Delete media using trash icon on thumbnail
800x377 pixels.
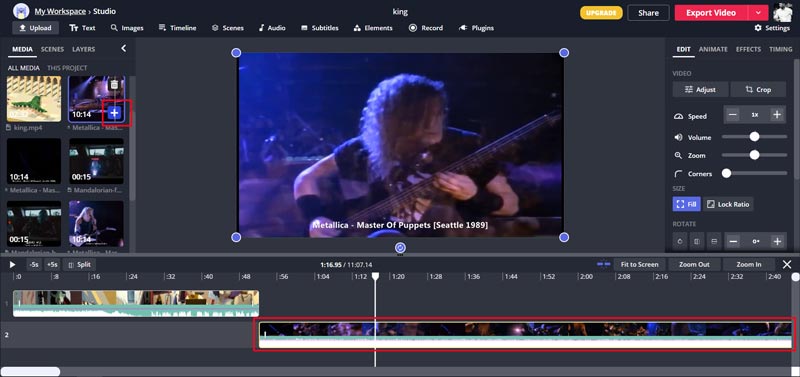[114, 85]
